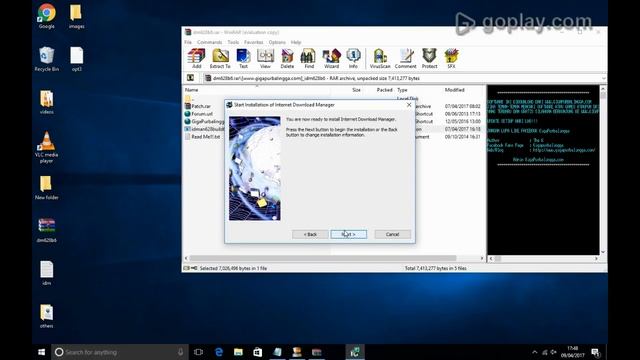This screenshot has width=640, height=360.
Task: Open the Options menu in WinRAR
Action: point(277,42)
